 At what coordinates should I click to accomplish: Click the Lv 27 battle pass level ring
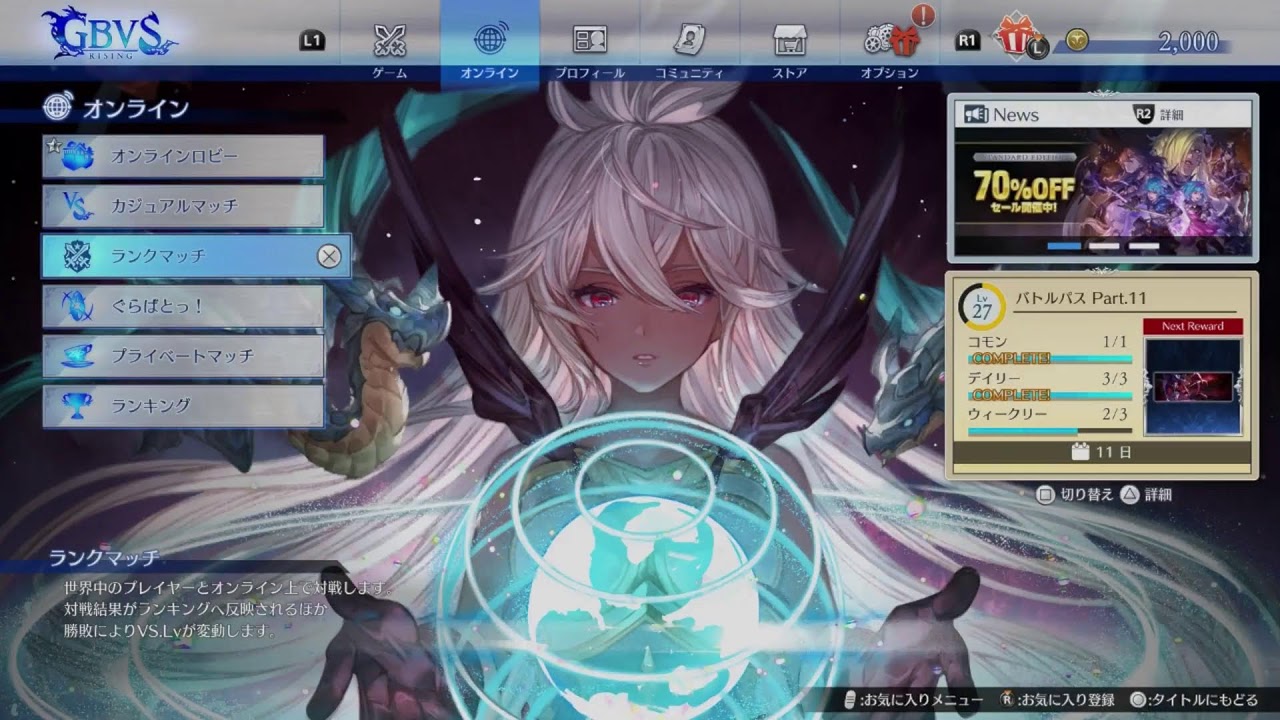point(982,308)
